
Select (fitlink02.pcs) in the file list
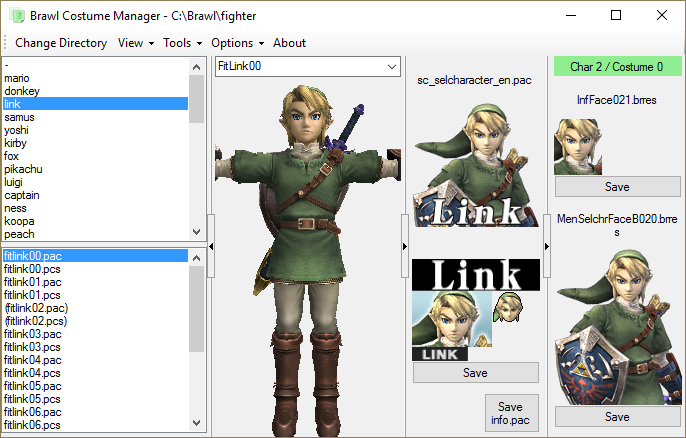click(95, 321)
